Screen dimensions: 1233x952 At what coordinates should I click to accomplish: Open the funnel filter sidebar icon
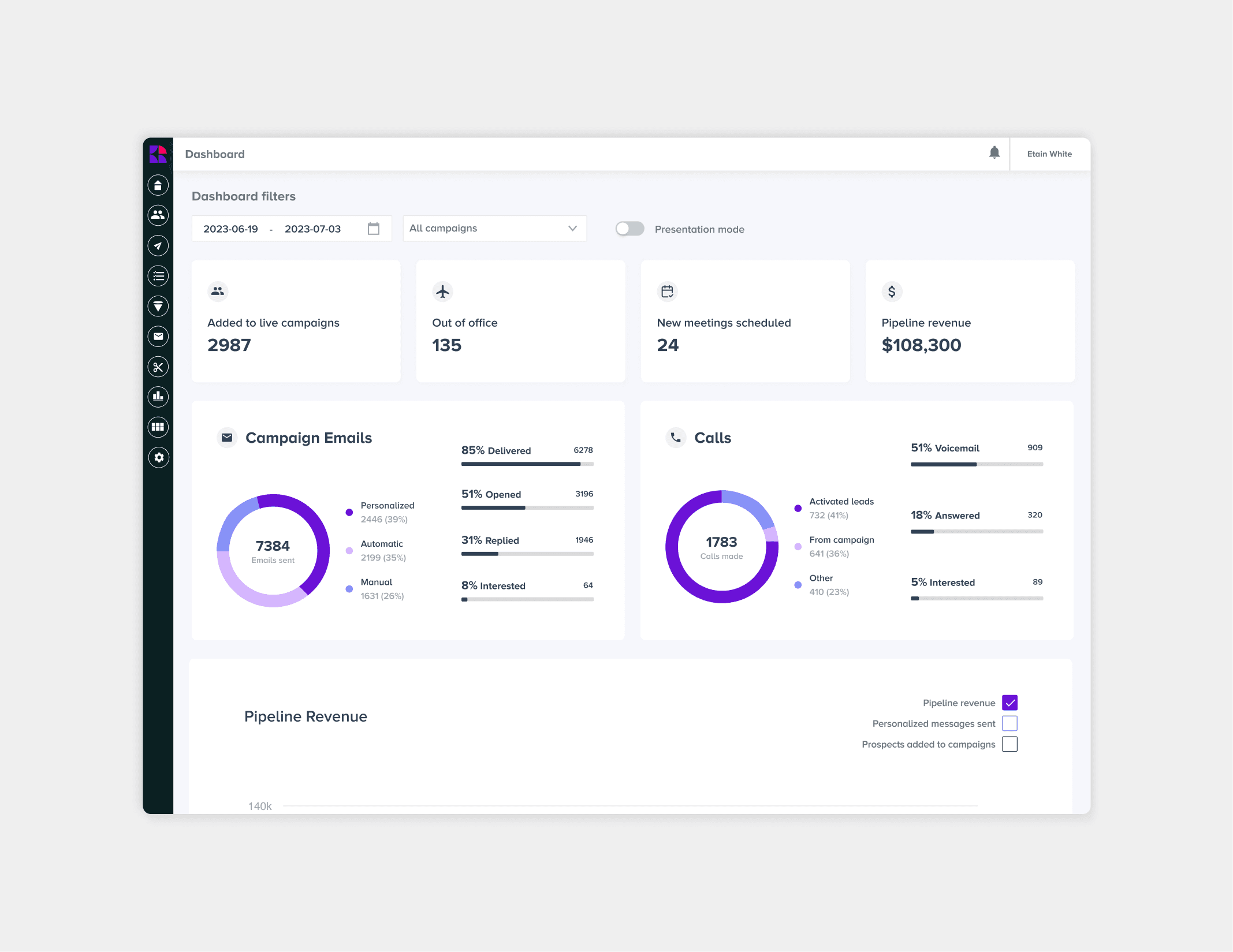tap(158, 306)
